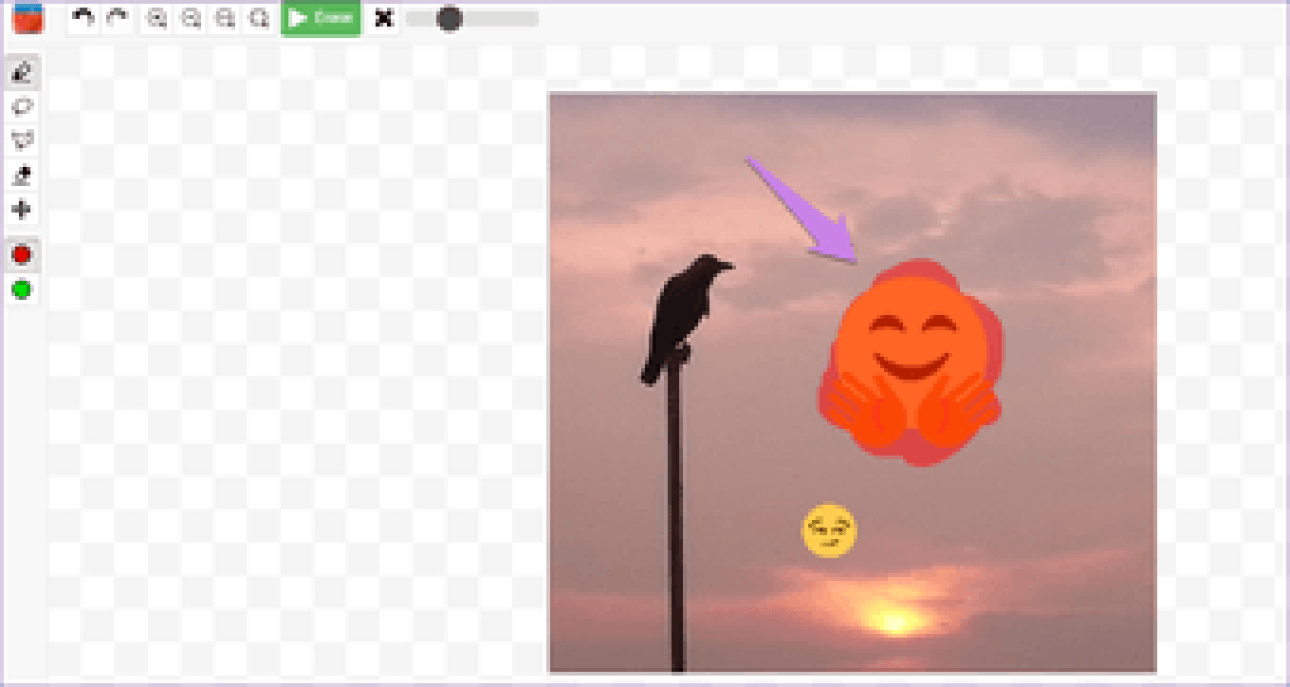Image resolution: width=1290 pixels, height=687 pixels.
Task: Click the small yellow emoji on image
Action: 829,530
